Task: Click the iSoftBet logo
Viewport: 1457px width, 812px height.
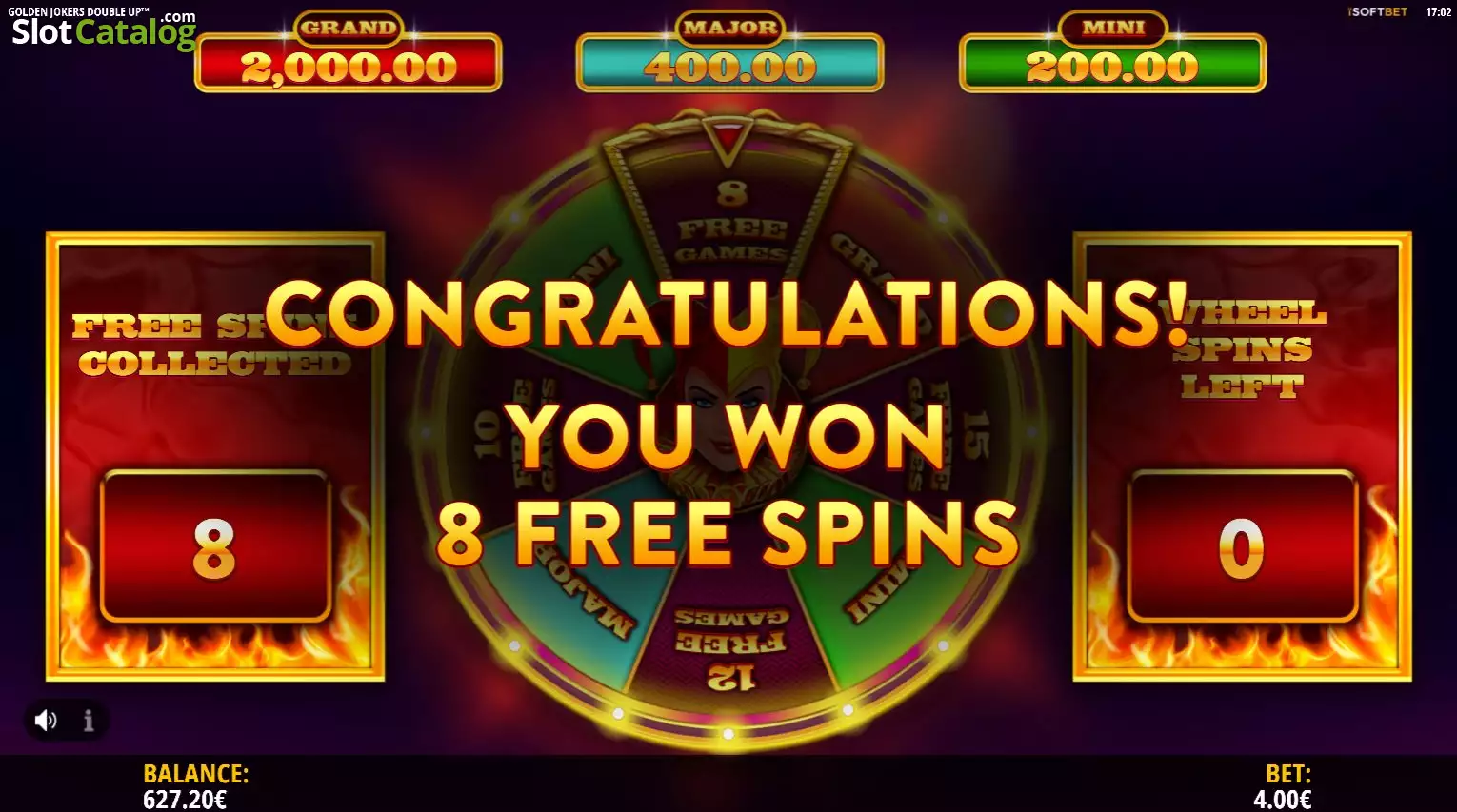Action: 1378,12
